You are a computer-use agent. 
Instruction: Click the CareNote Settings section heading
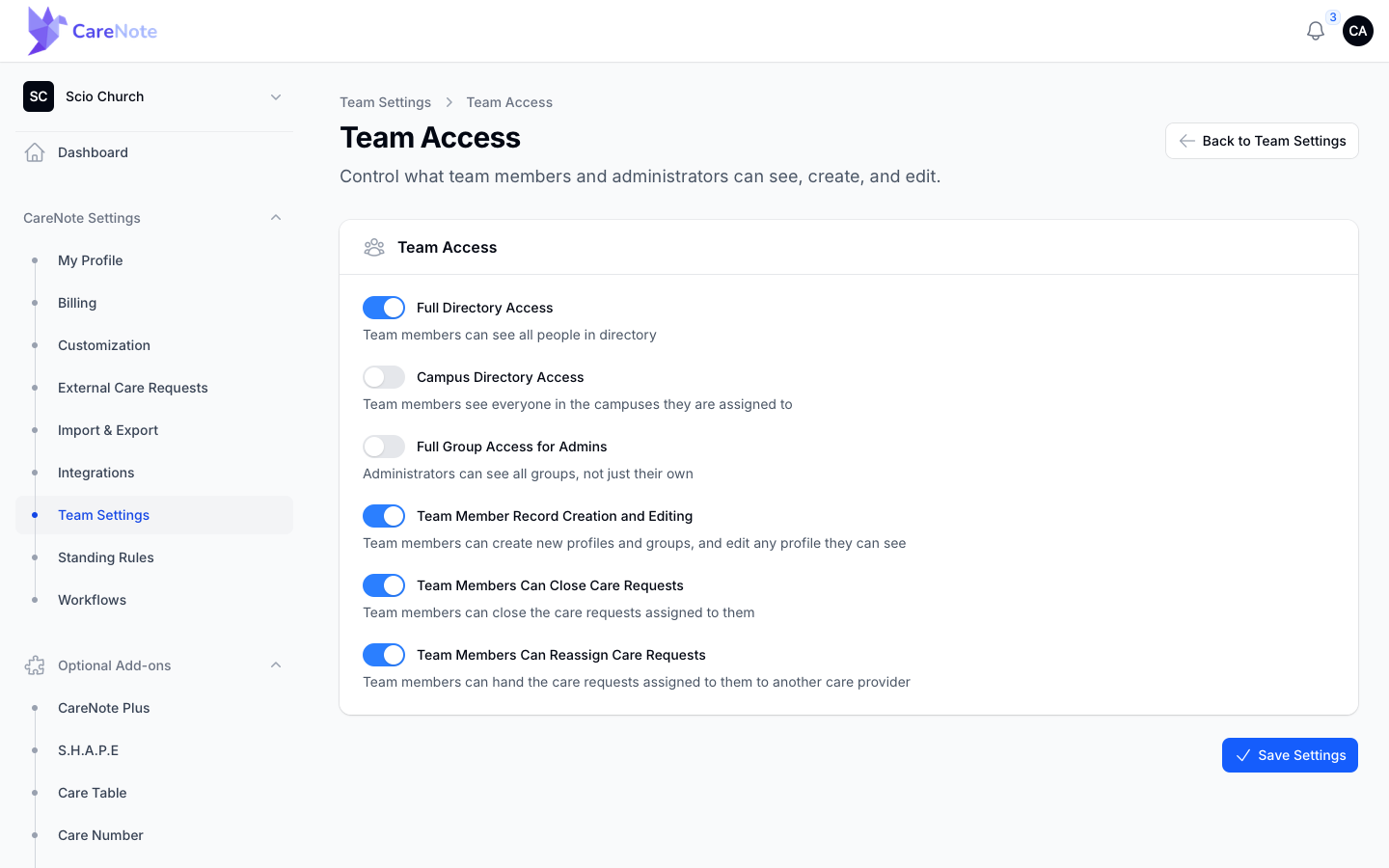(x=82, y=218)
